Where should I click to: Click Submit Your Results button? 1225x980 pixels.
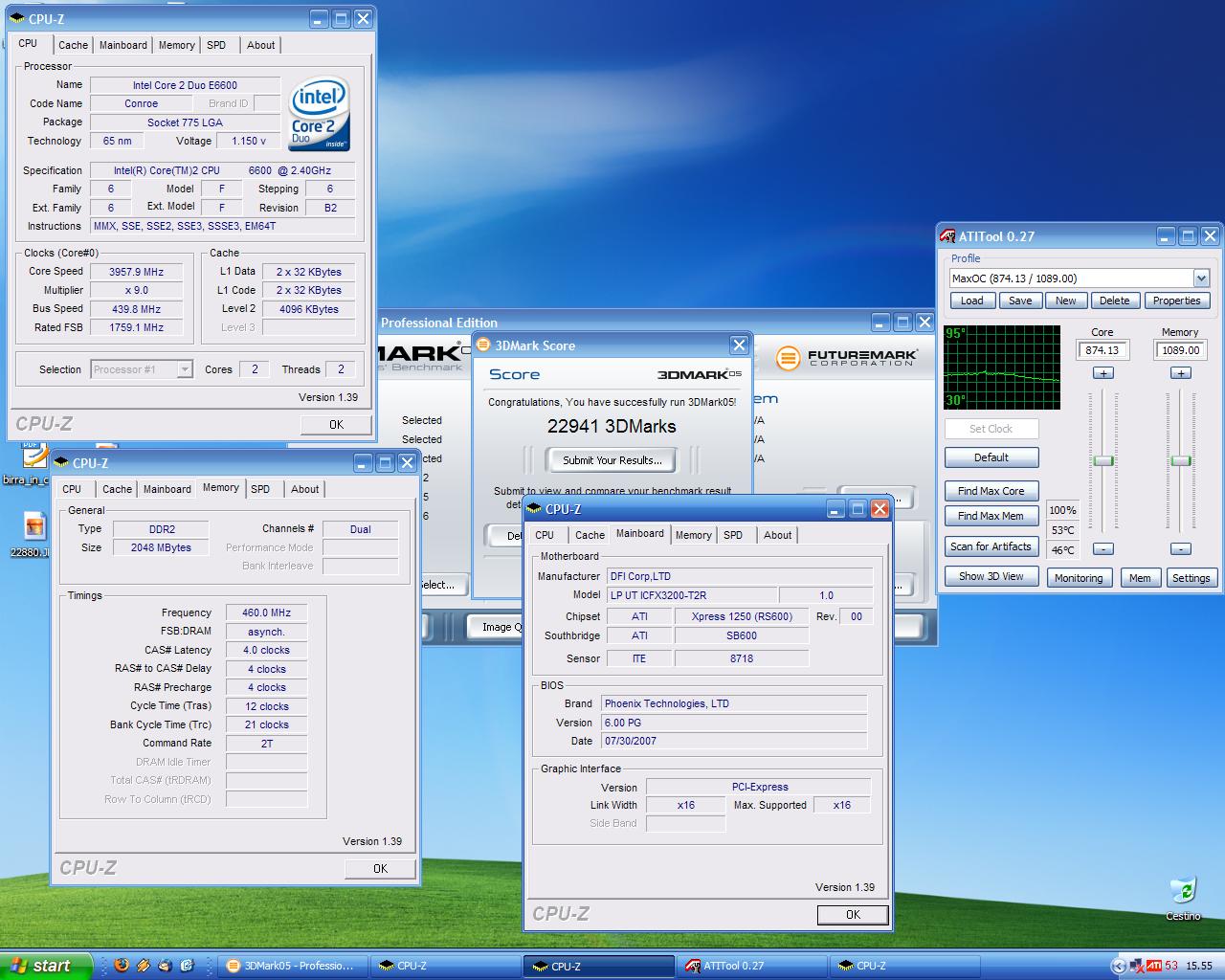click(x=612, y=460)
